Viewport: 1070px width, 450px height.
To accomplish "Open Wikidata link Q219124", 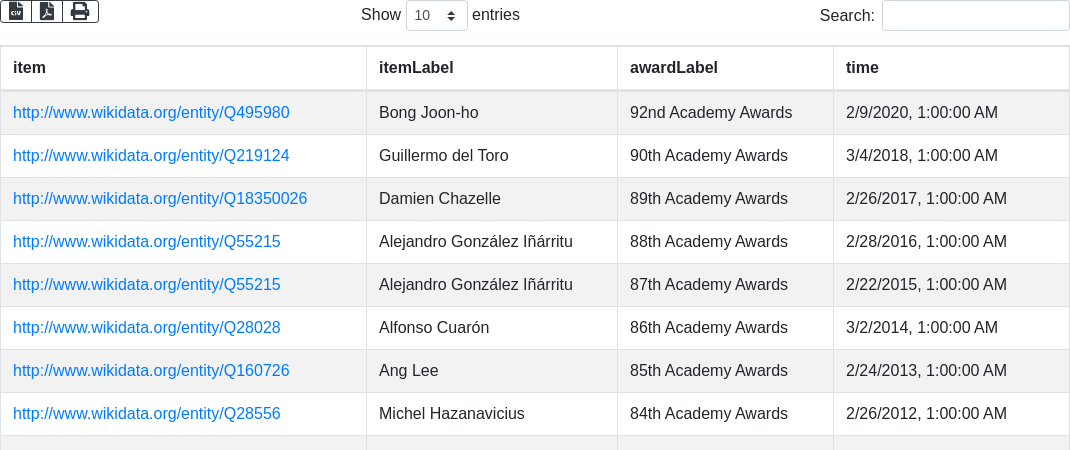I will coord(151,156).
